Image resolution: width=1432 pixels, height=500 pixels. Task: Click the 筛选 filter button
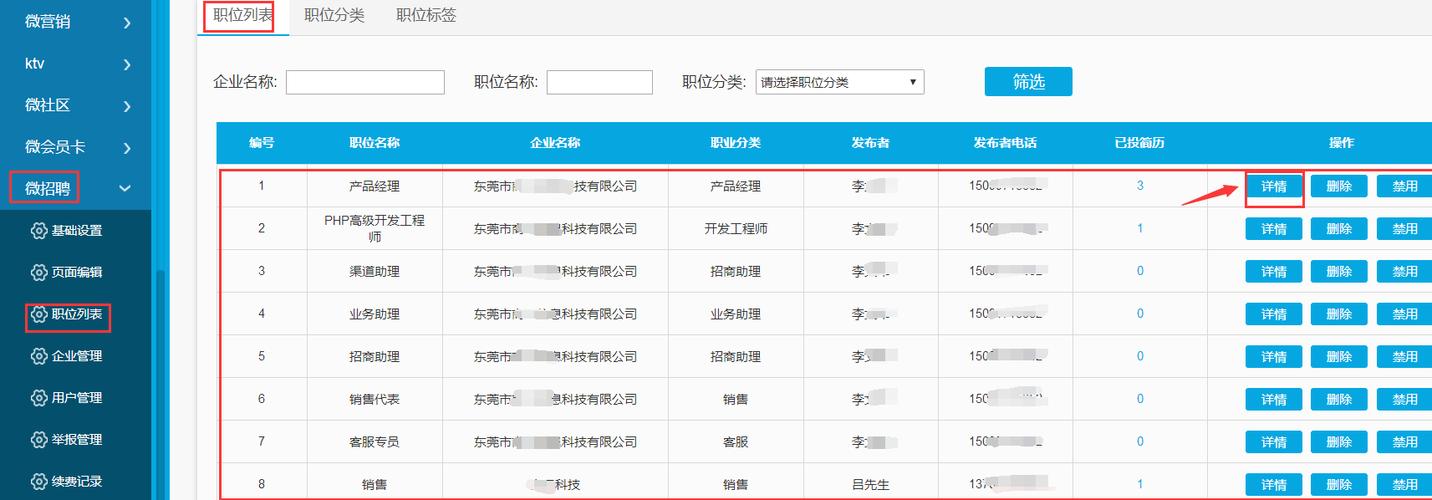(x=1028, y=82)
